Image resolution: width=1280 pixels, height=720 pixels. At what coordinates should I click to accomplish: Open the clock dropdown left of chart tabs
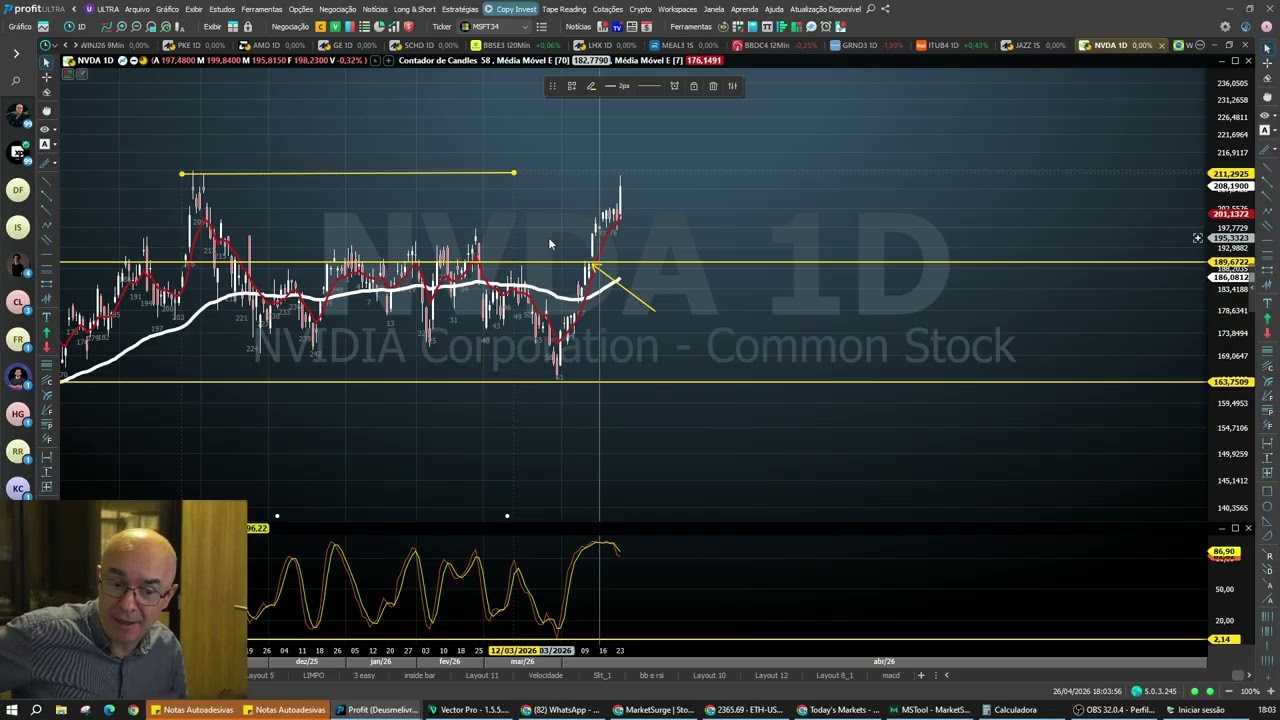click(48, 45)
